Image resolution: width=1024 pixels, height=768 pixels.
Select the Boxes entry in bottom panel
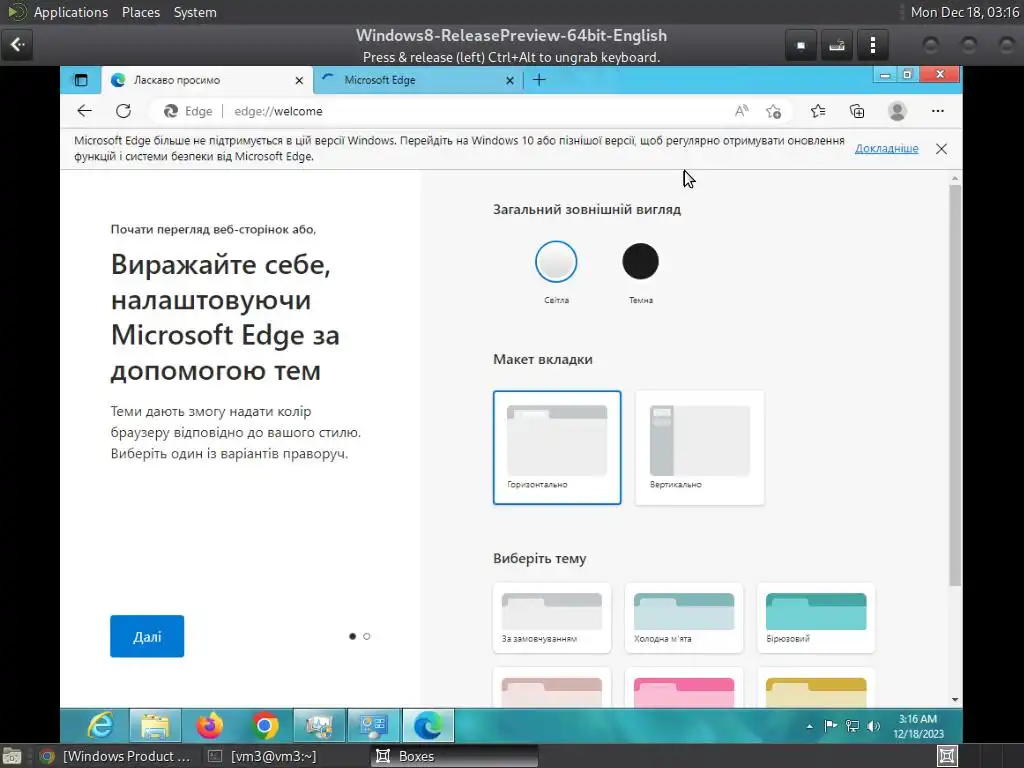coord(455,756)
